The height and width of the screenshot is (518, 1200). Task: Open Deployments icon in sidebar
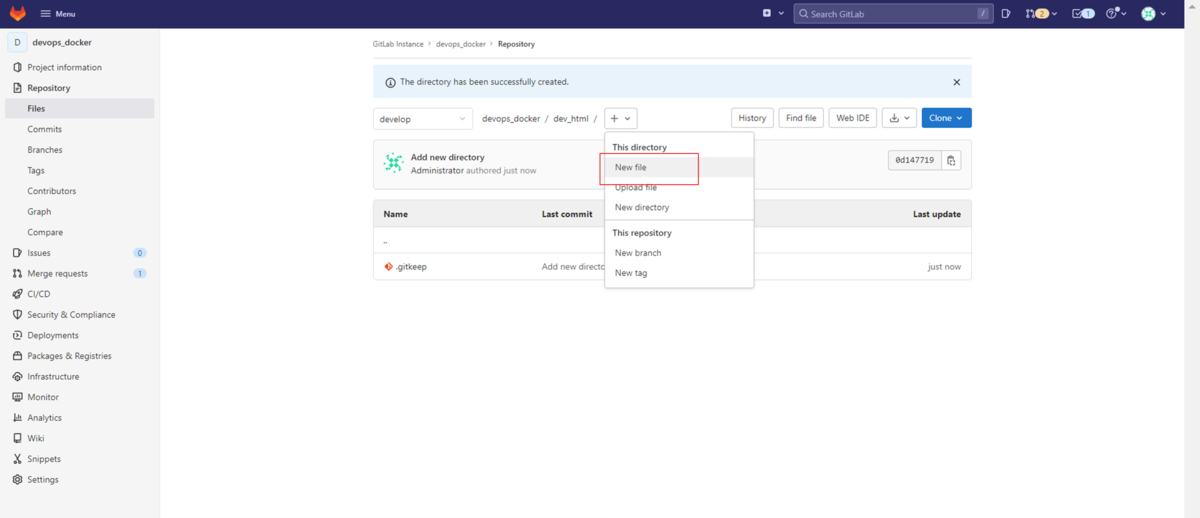tap(17, 335)
